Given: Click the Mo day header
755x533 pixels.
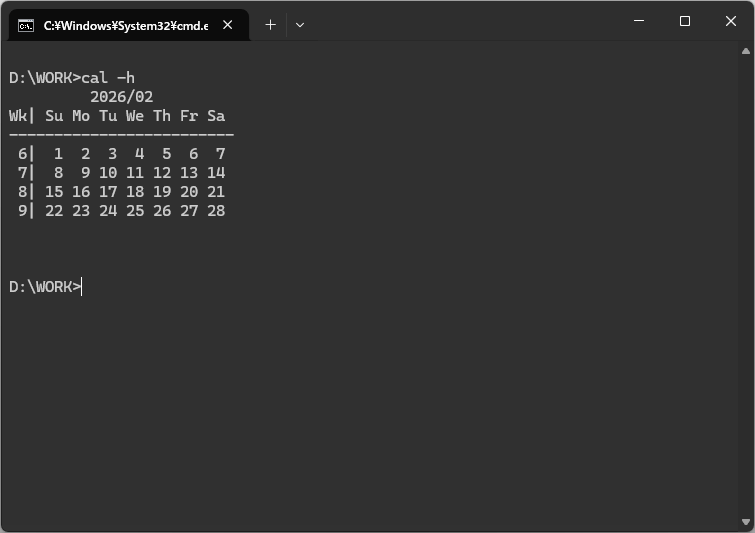Looking at the screenshot, I should pyautogui.click(x=81, y=116).
